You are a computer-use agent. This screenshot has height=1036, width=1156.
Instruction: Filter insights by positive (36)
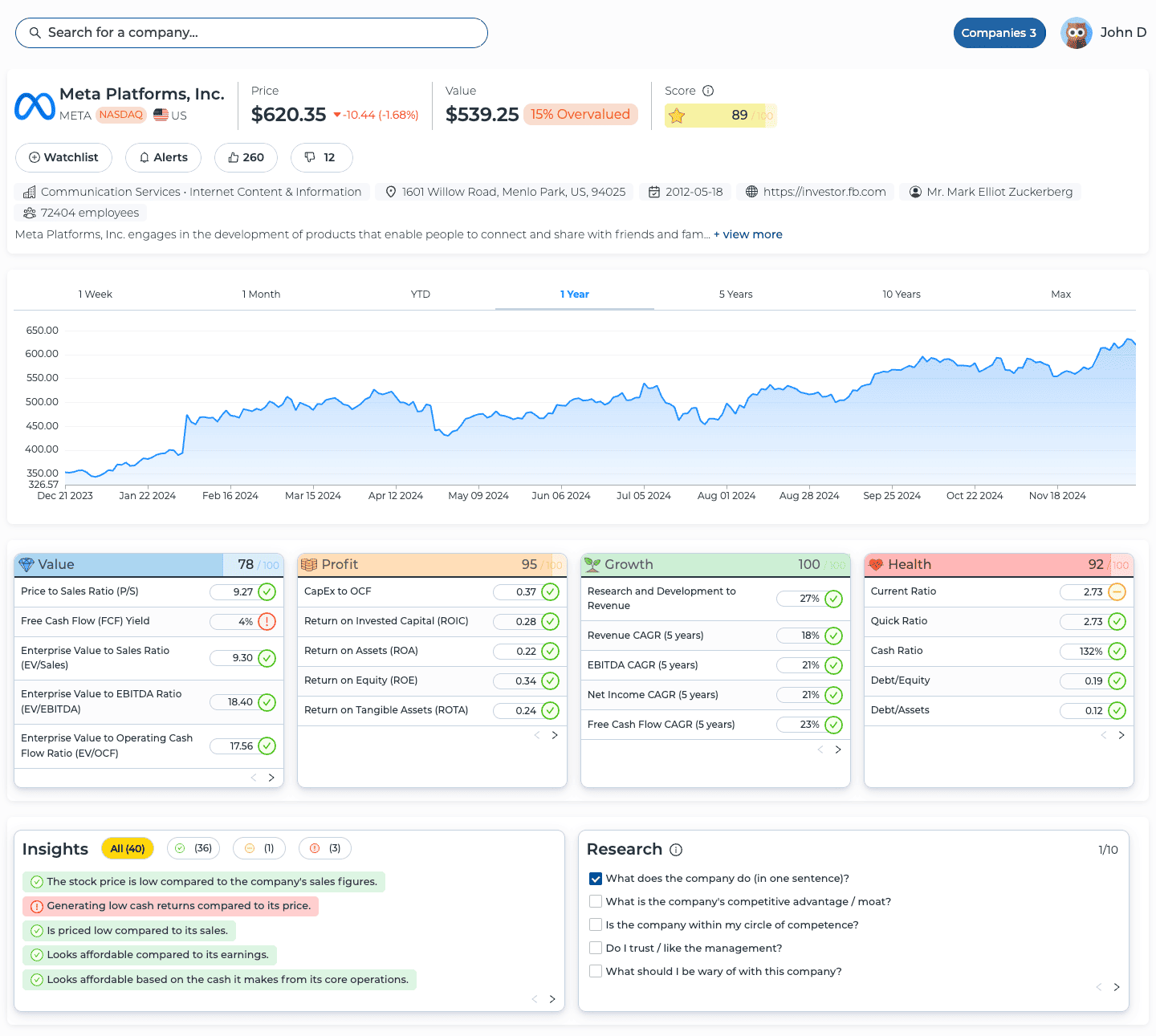193,849
